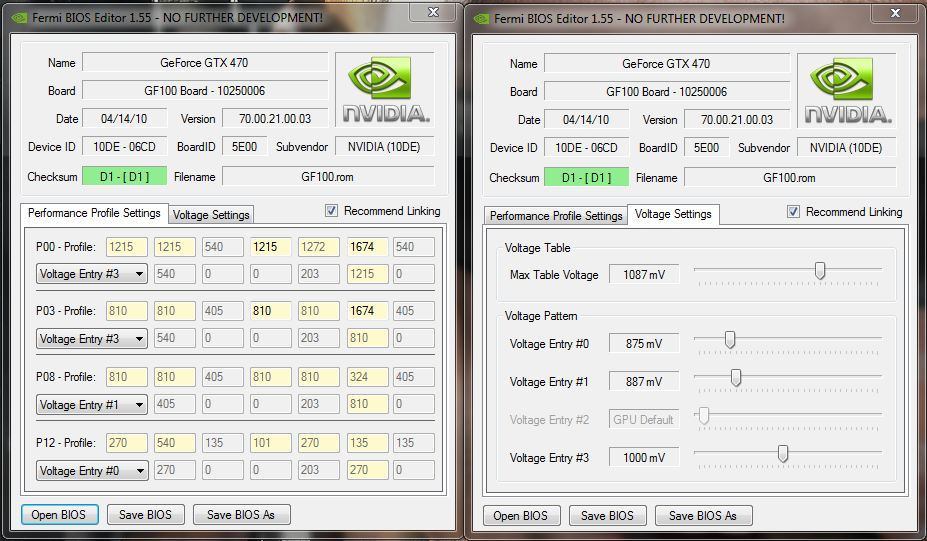Image resolution: width=927 pixels, height=541 pixels.
Task: Open P12 profile Voltage Entry #0 dropdown
Action: pyautogui.click(x=92, y=471)
